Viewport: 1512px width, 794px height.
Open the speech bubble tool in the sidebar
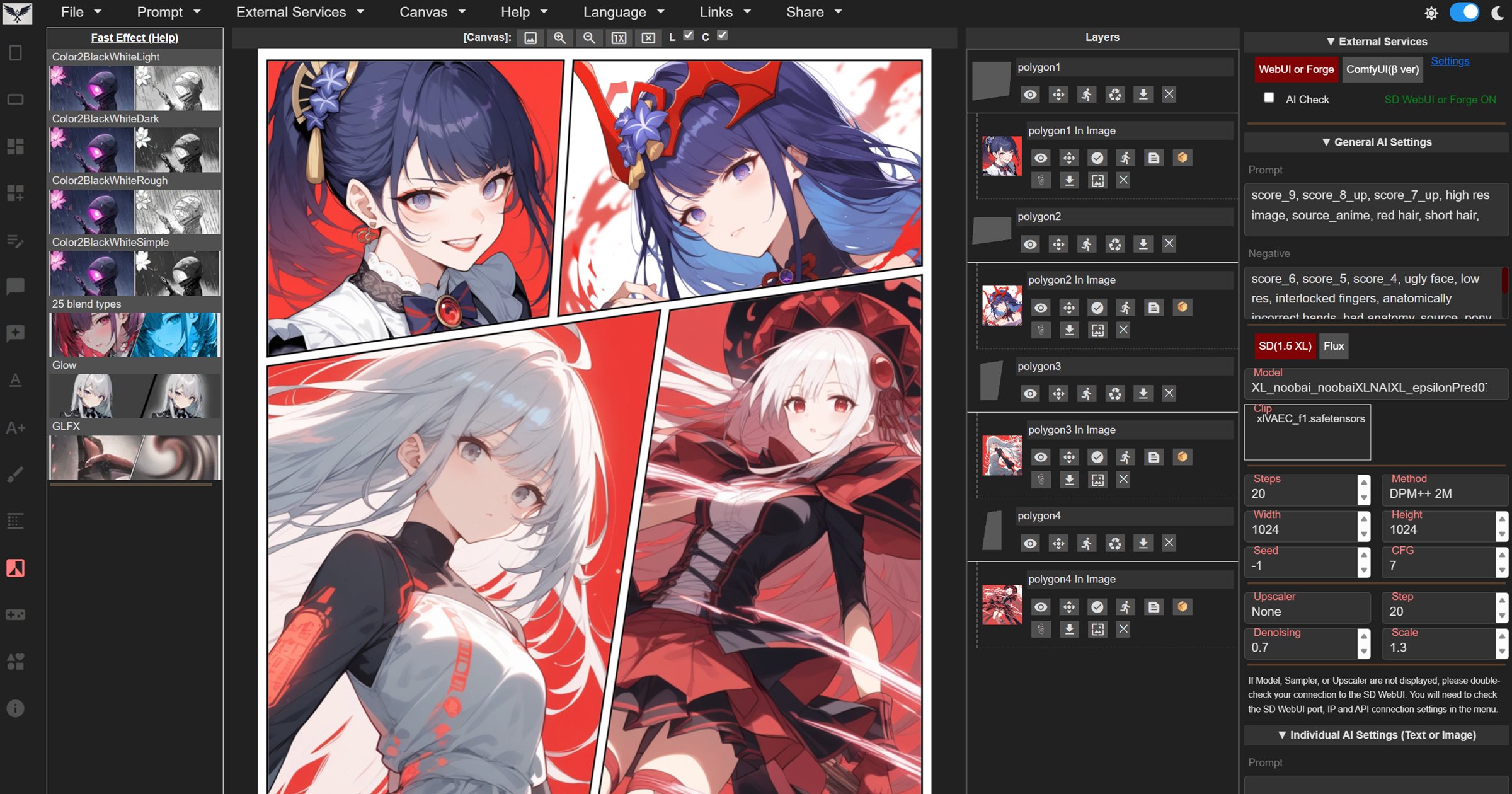tap(15, 286)
